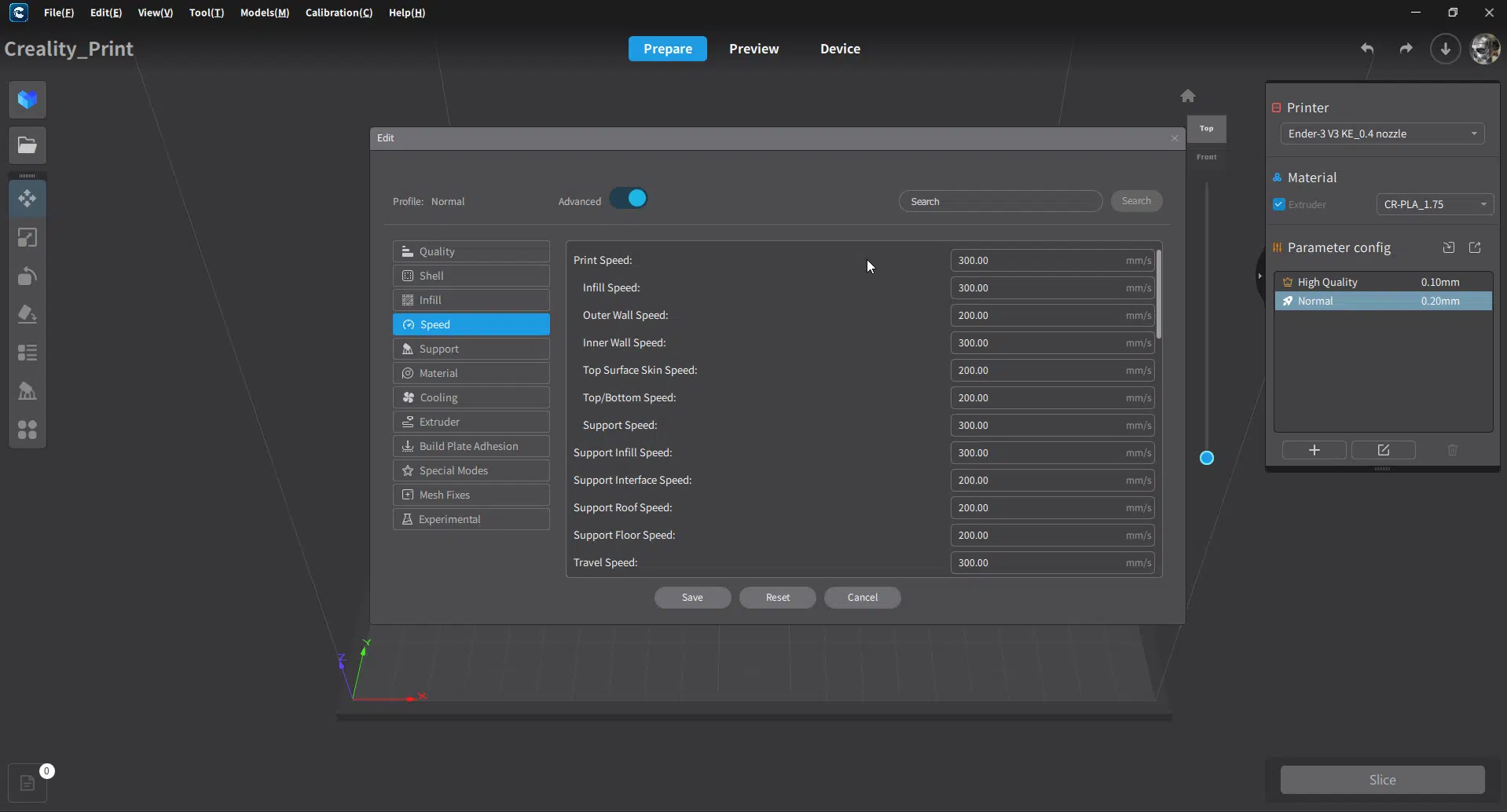Collapse the right panel arrow handle
This screenshot has height=812, width=1507.
click(1259, 276)
